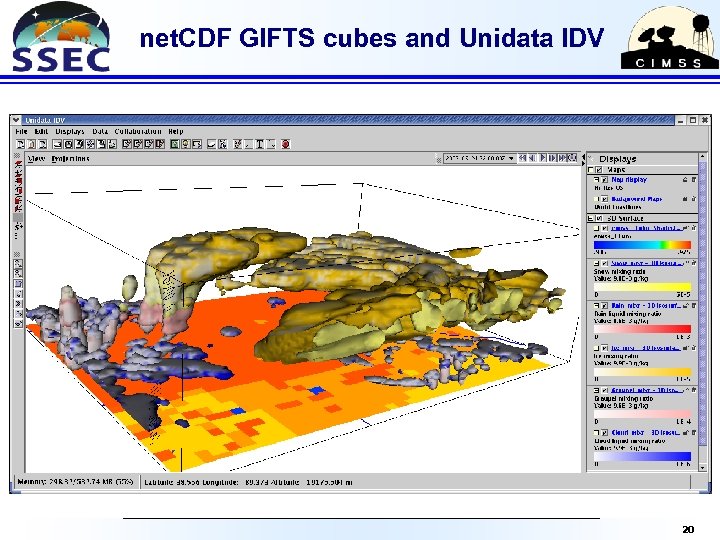Viewport: 720px width, 540px height.
Task: Collapse the Map display legend entry
Action: point(596,180)
